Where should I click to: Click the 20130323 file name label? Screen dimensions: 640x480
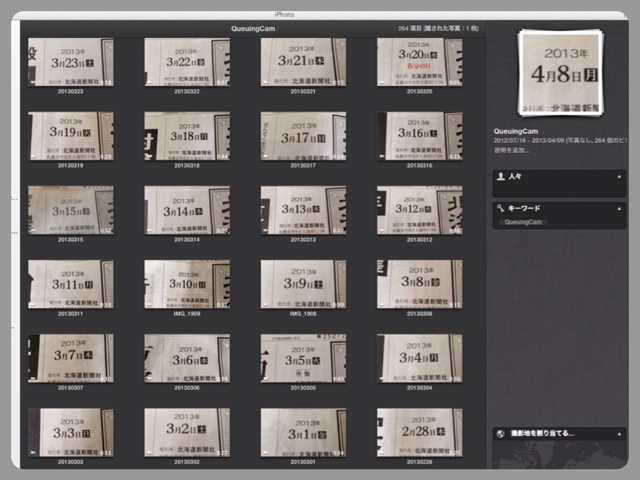click(71, 91)
